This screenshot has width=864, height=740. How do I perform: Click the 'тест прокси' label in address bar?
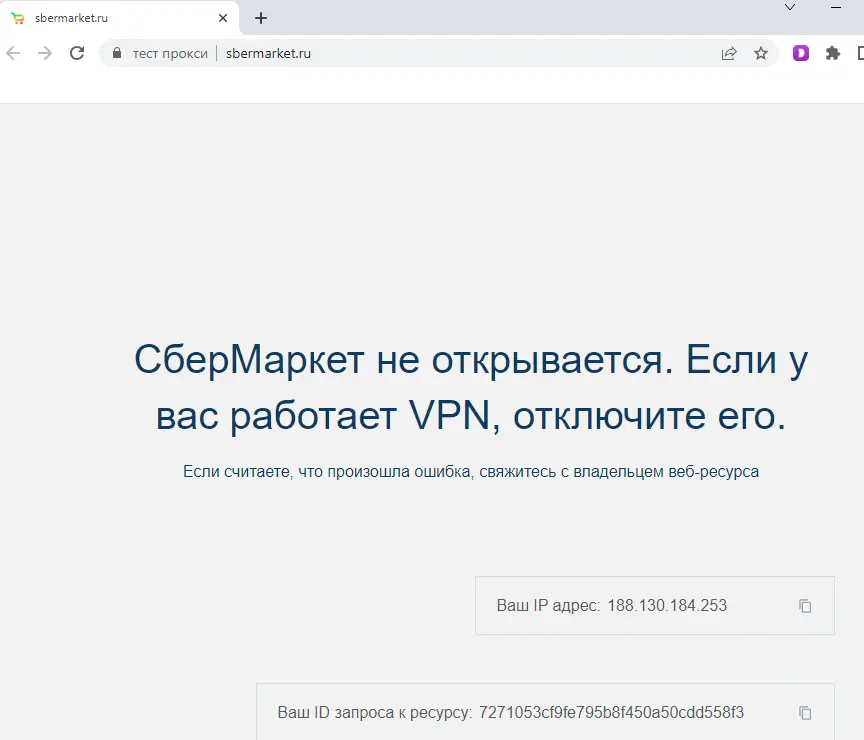[x=170, y=53]
